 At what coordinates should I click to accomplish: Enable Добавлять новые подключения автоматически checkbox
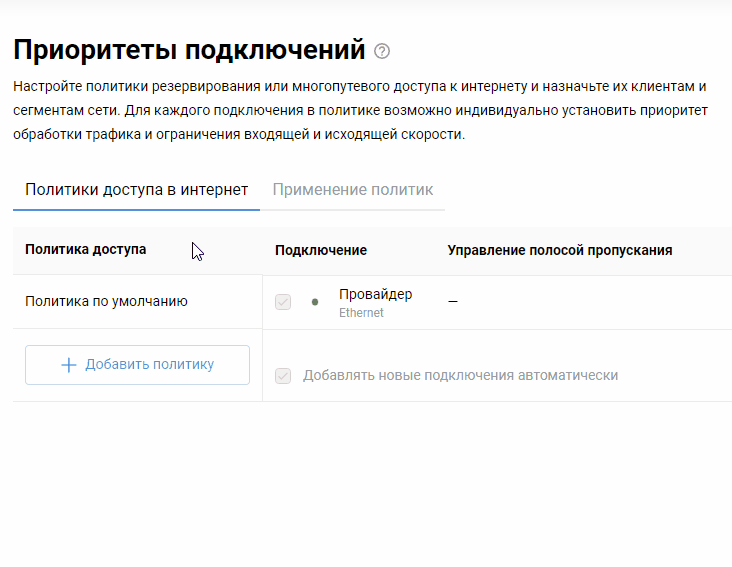283,376
